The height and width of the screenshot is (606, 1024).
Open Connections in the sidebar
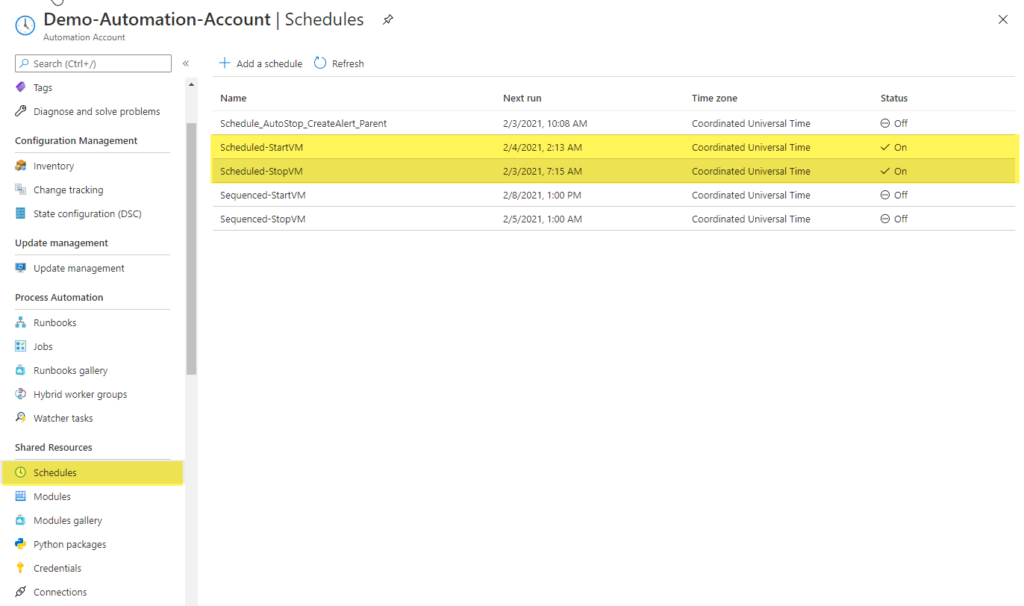[x=22, y=591]
